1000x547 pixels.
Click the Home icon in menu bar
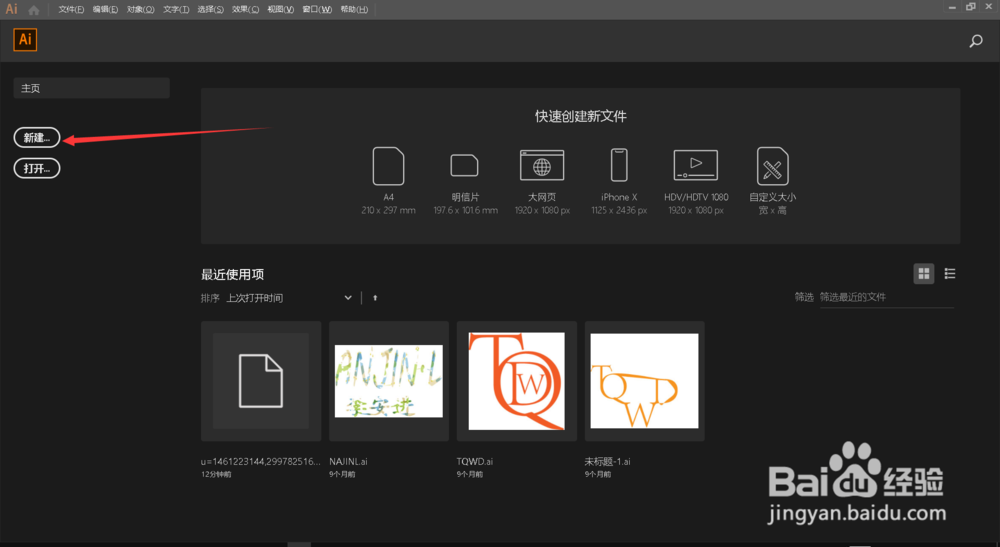click(x=34, y=10)
